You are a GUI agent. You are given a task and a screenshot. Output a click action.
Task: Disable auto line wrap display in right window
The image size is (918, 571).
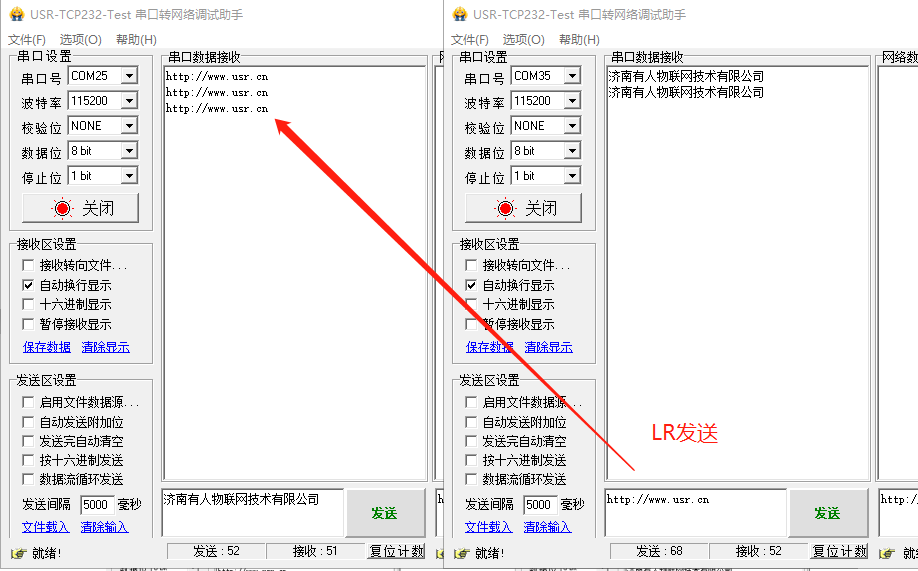(472, 285)
